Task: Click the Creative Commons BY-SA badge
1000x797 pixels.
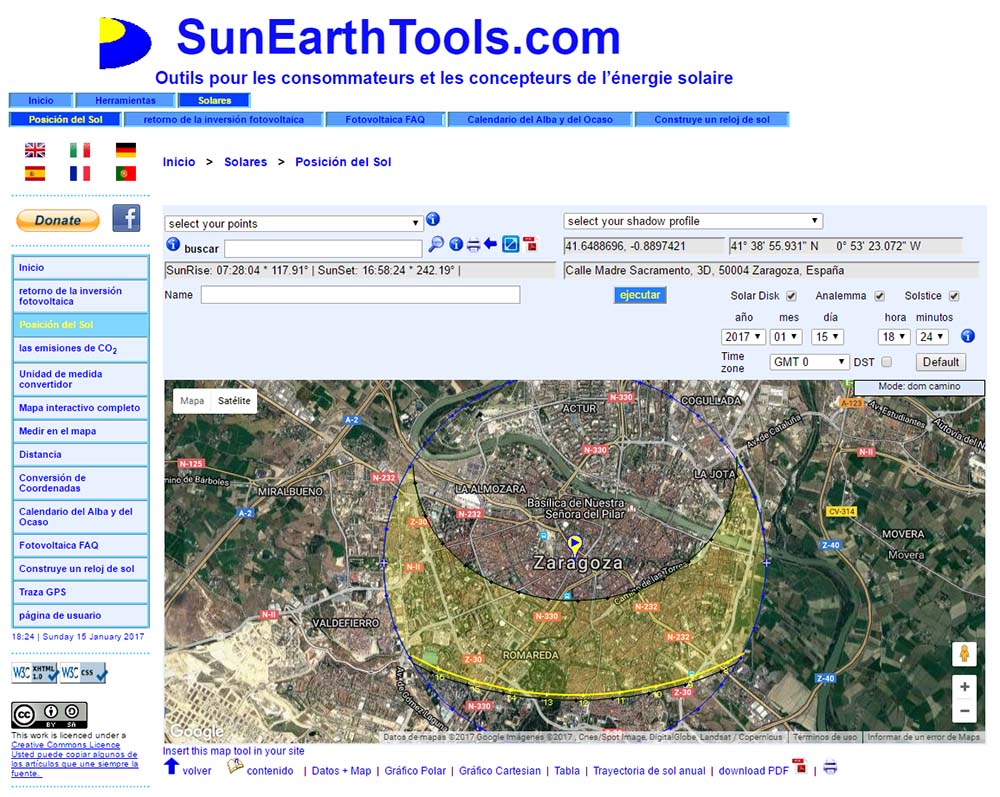Action: tap(49, 715)
